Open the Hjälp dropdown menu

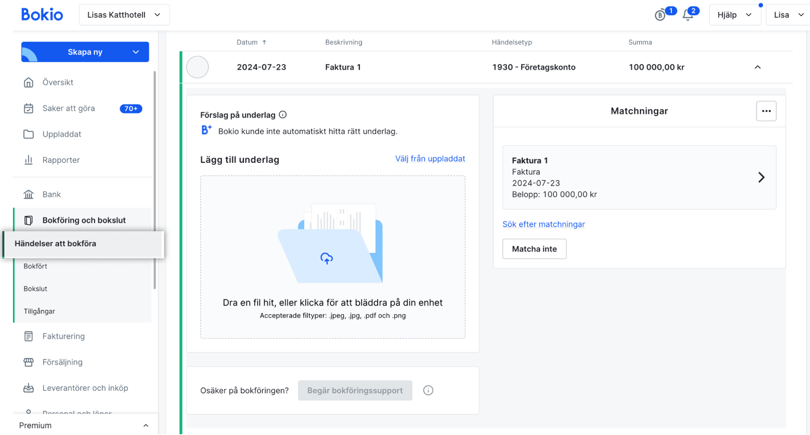734,15
